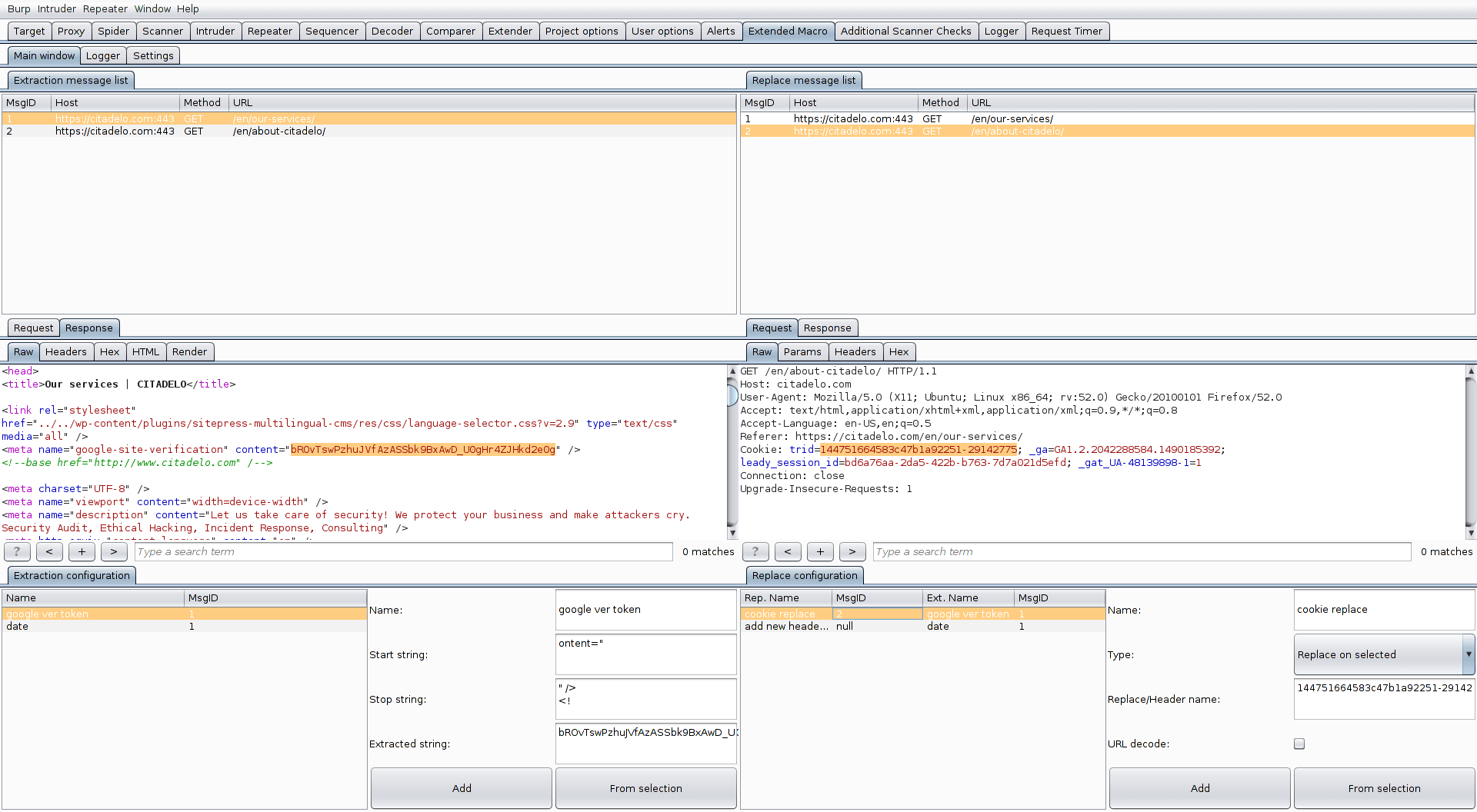The height and width of the screenshot is (812, 1477).
Task: Switch to the Render tab
Action: point(189,351)
